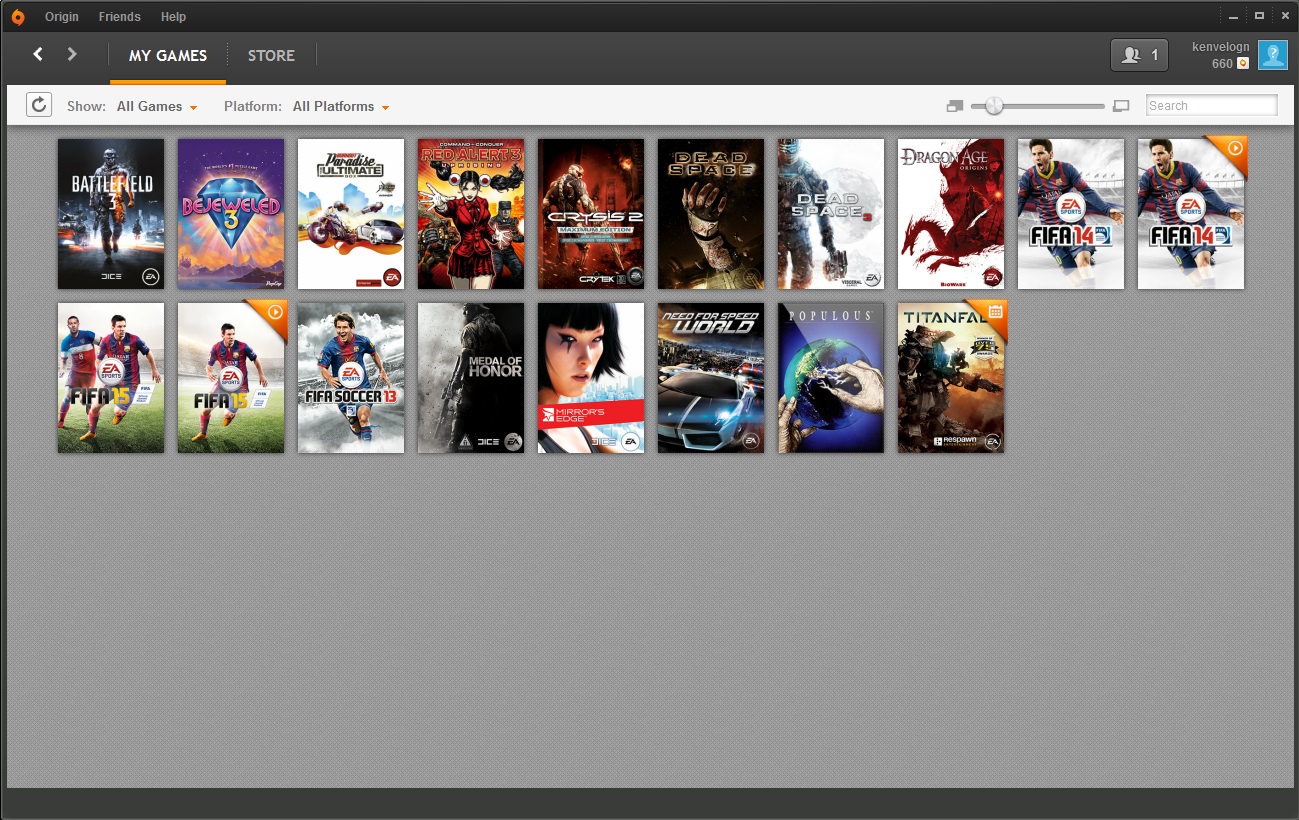Click the small tiles icon left of slider
The image size is (1299, 820).
954,106
